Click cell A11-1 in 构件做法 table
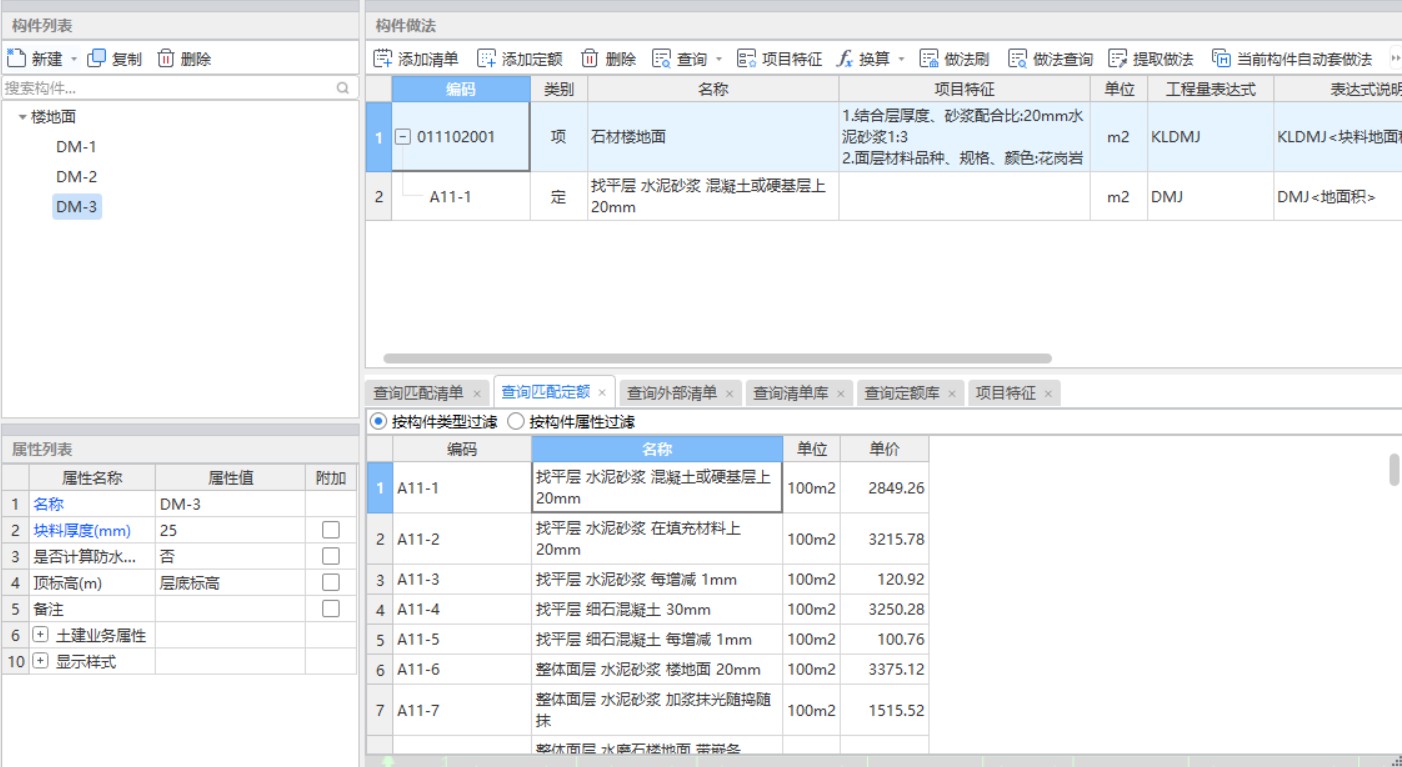This screenshot has width=1402, height=767. 460,197
